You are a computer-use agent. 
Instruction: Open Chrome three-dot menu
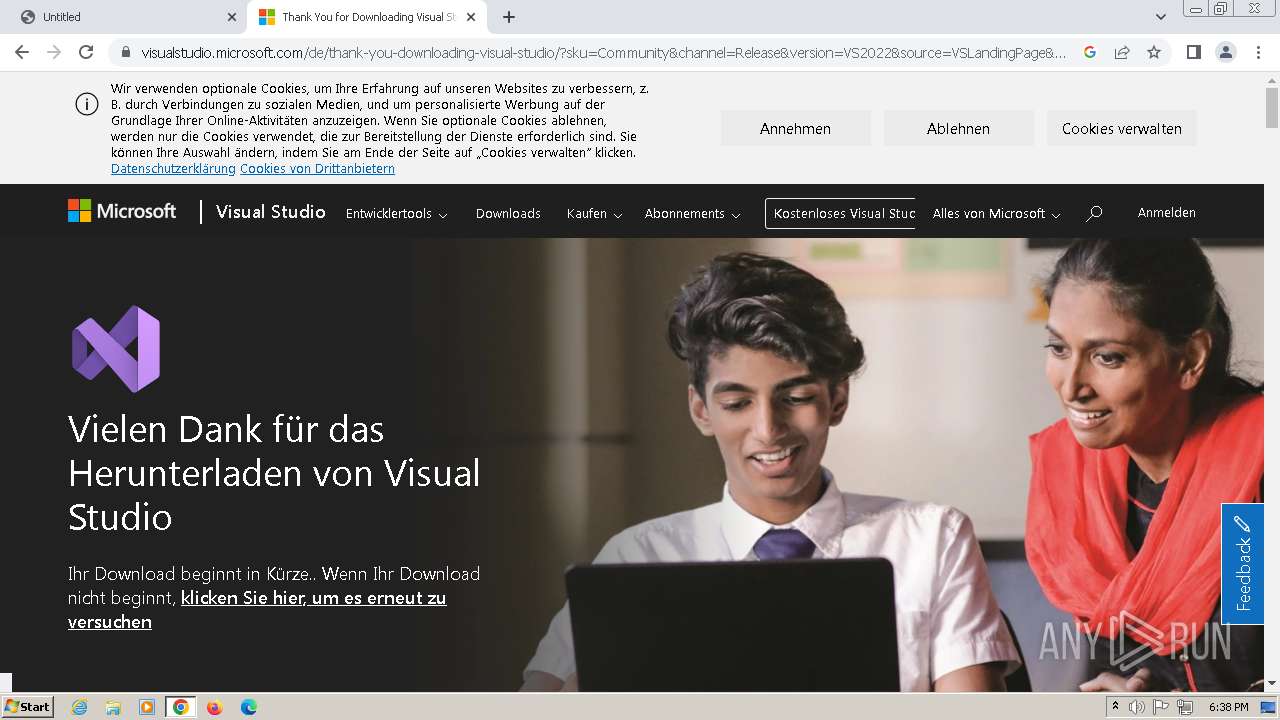coord(1258,52)
